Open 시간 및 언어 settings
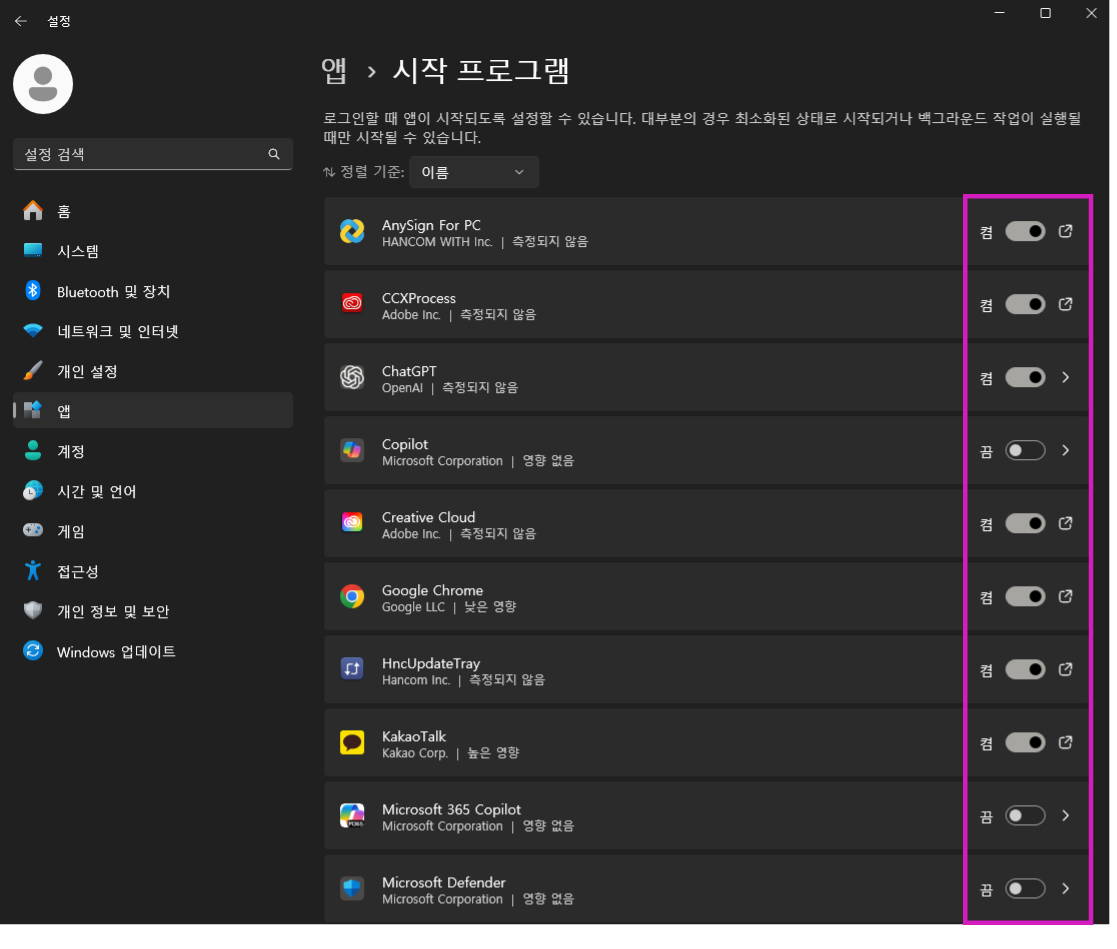The image size is (1117, 949). [153, 491]
